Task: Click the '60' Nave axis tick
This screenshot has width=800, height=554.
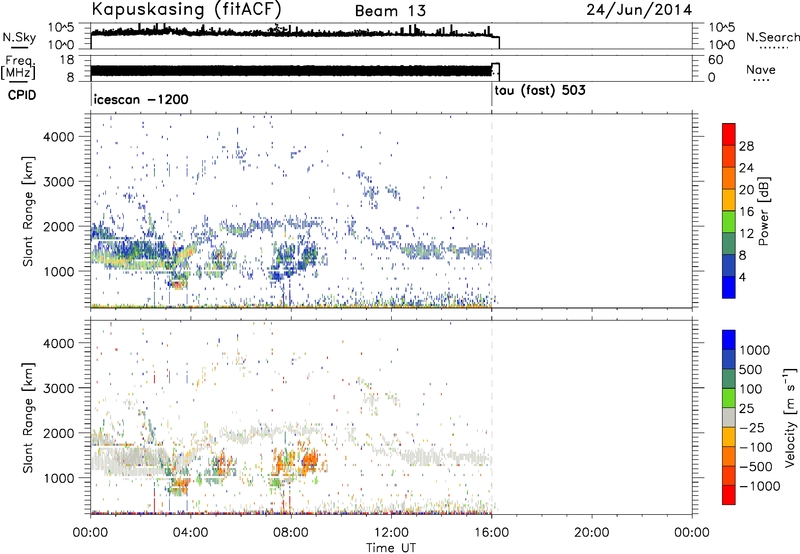Action: (x=715, y=60)
